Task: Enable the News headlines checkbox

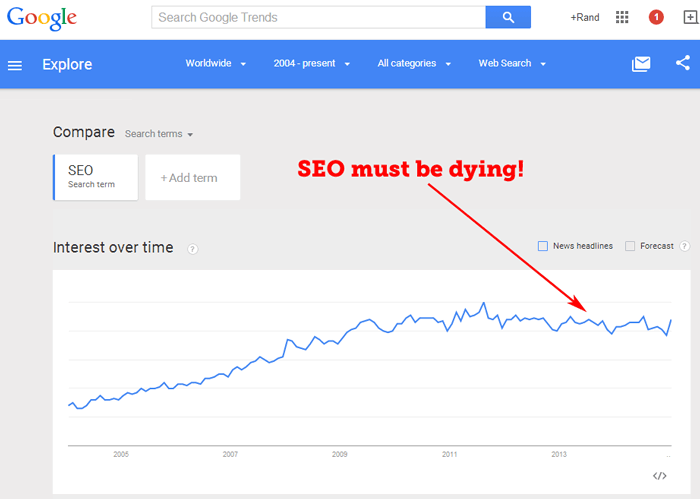Action: tap(543, 246)
